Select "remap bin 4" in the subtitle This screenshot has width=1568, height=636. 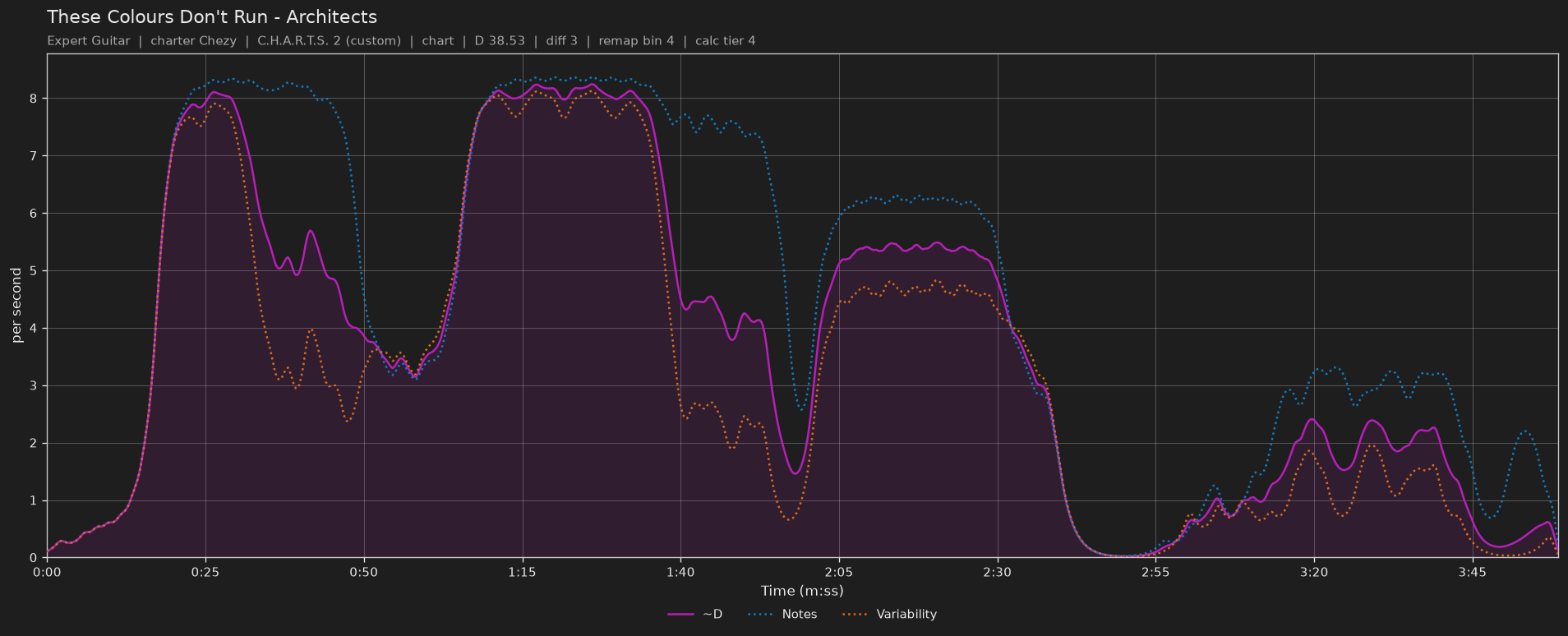click(x=636, y=41)
